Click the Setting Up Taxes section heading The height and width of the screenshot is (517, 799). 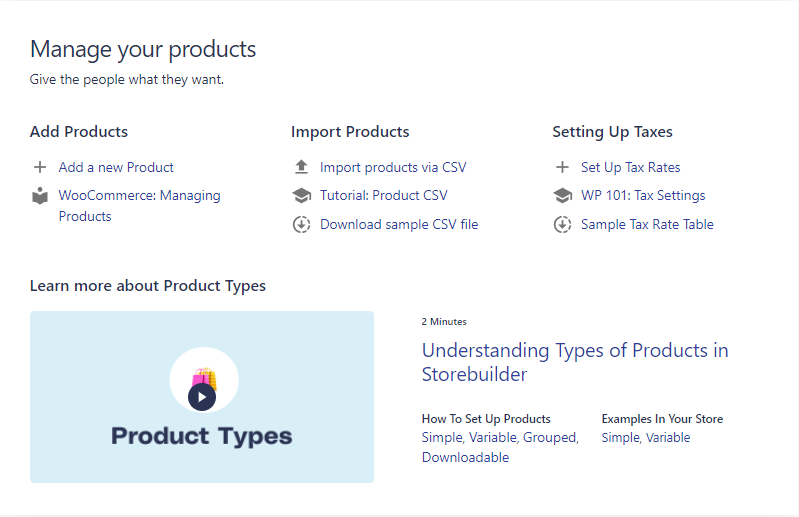click(612, 132)
